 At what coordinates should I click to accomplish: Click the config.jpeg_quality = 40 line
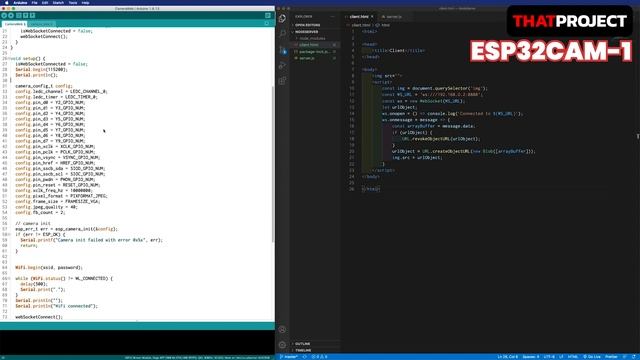[x=46, y=207]
